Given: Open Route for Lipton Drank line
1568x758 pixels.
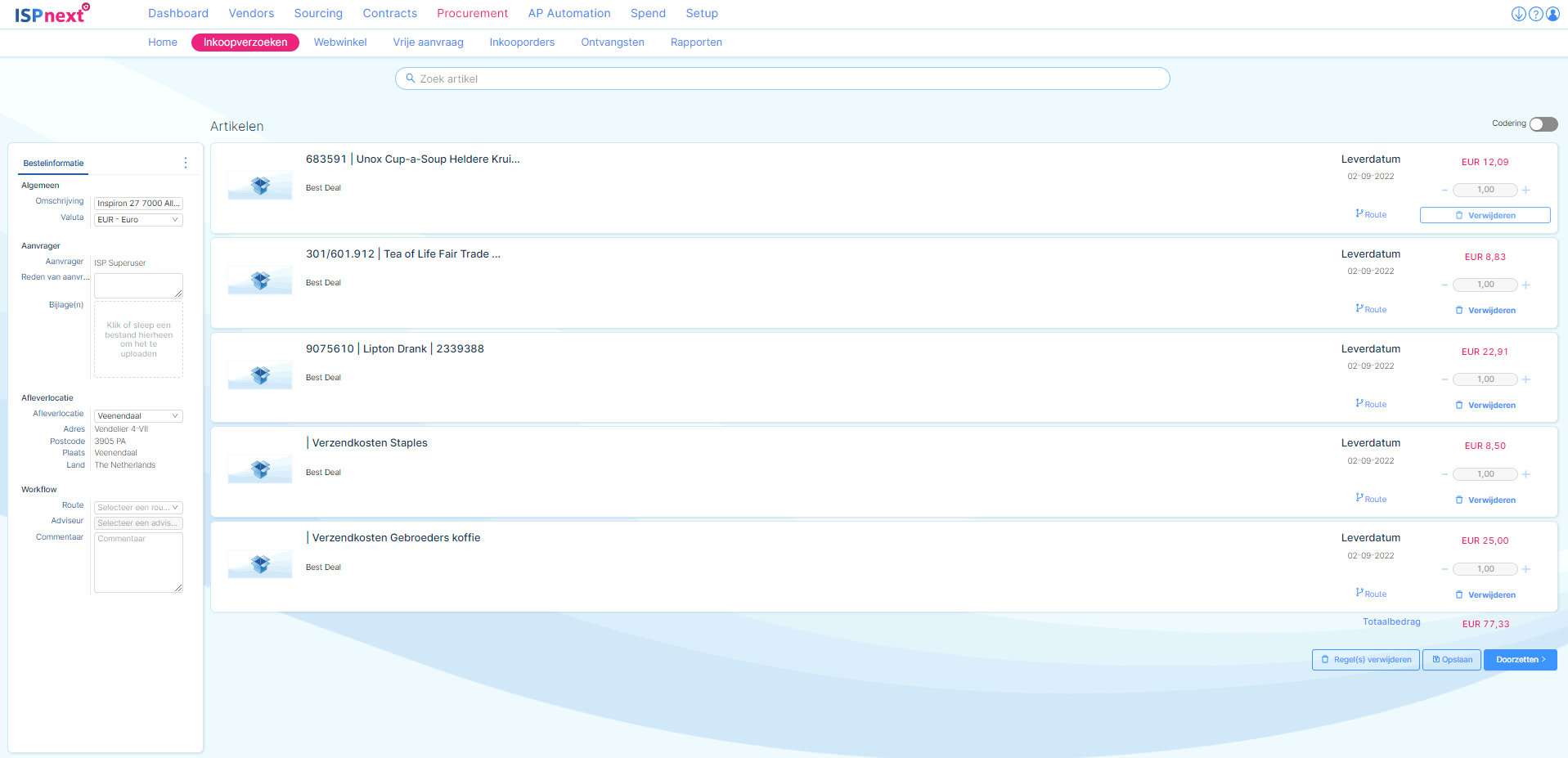Looking at the screenshot, I should pyautogui.click(x=1371, y=404).
